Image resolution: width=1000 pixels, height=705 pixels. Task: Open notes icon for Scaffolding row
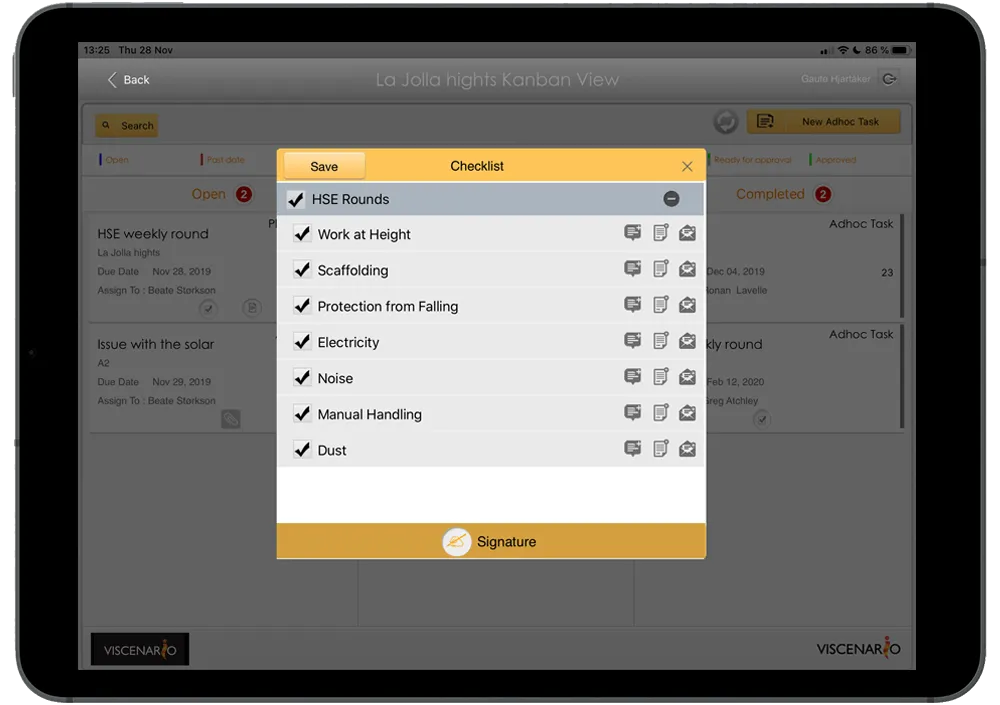(660, 269)
